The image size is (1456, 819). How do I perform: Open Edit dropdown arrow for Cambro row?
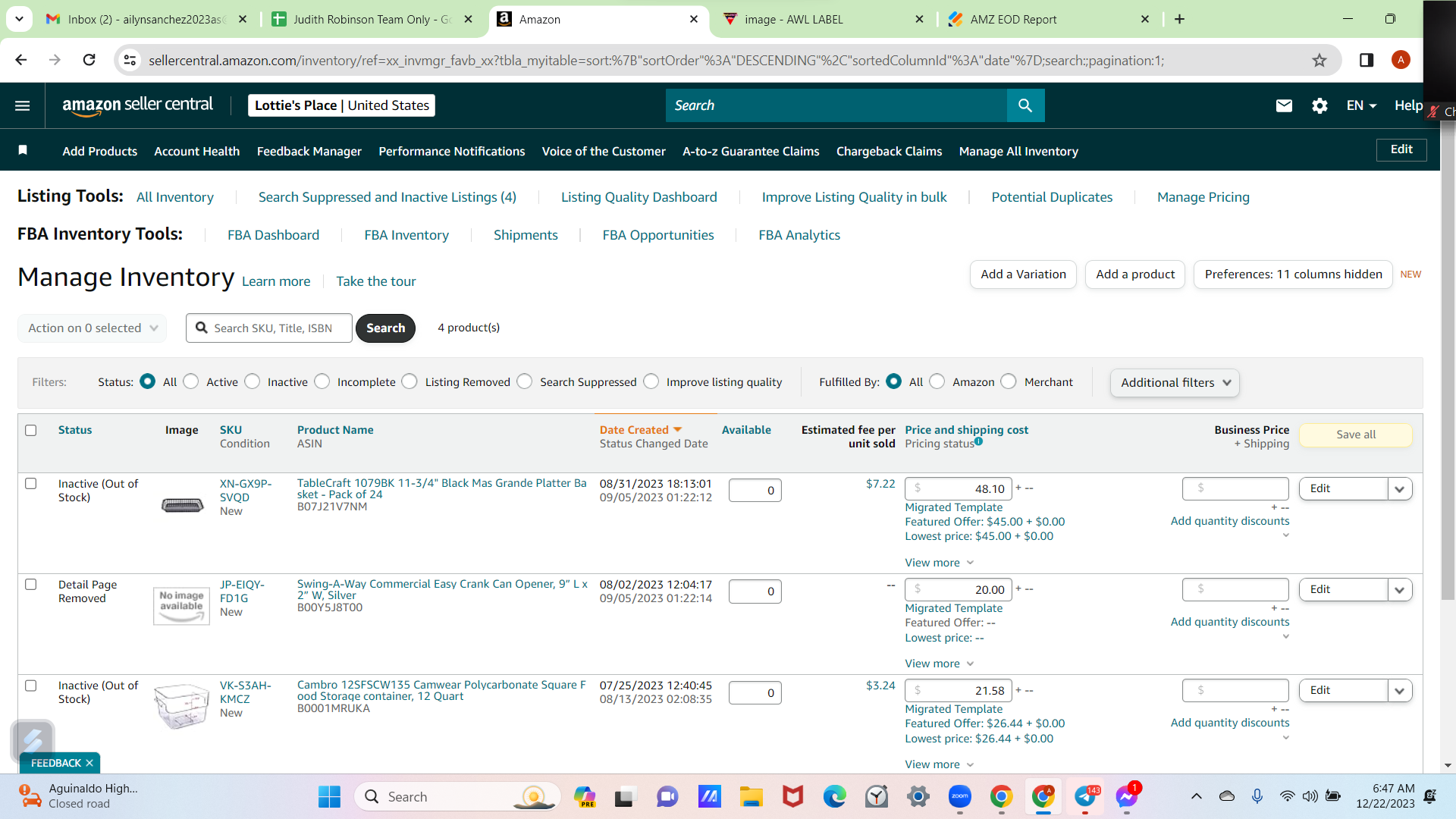[1400, 691]
